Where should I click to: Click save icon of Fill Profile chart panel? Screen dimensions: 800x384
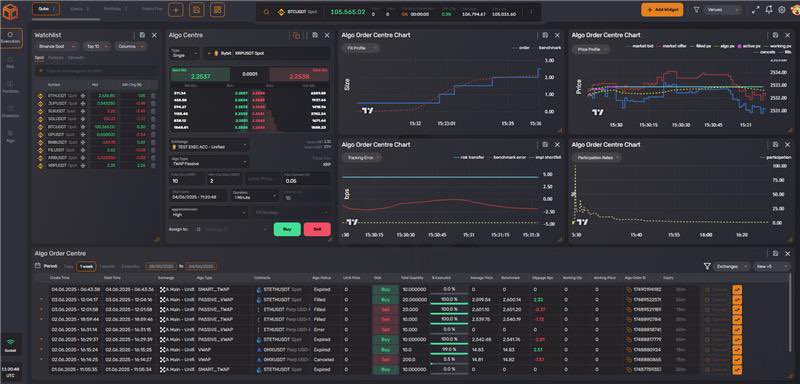545,35
